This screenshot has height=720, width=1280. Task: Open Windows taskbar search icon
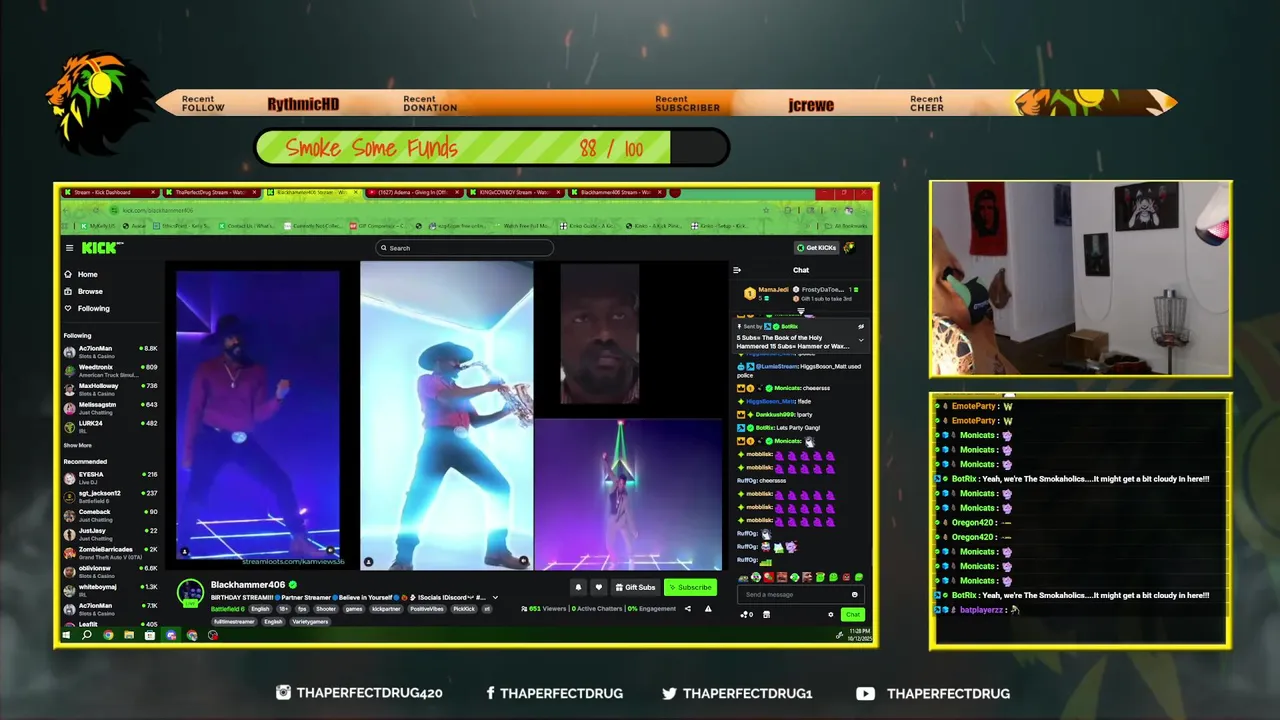(x=86, y=635)
